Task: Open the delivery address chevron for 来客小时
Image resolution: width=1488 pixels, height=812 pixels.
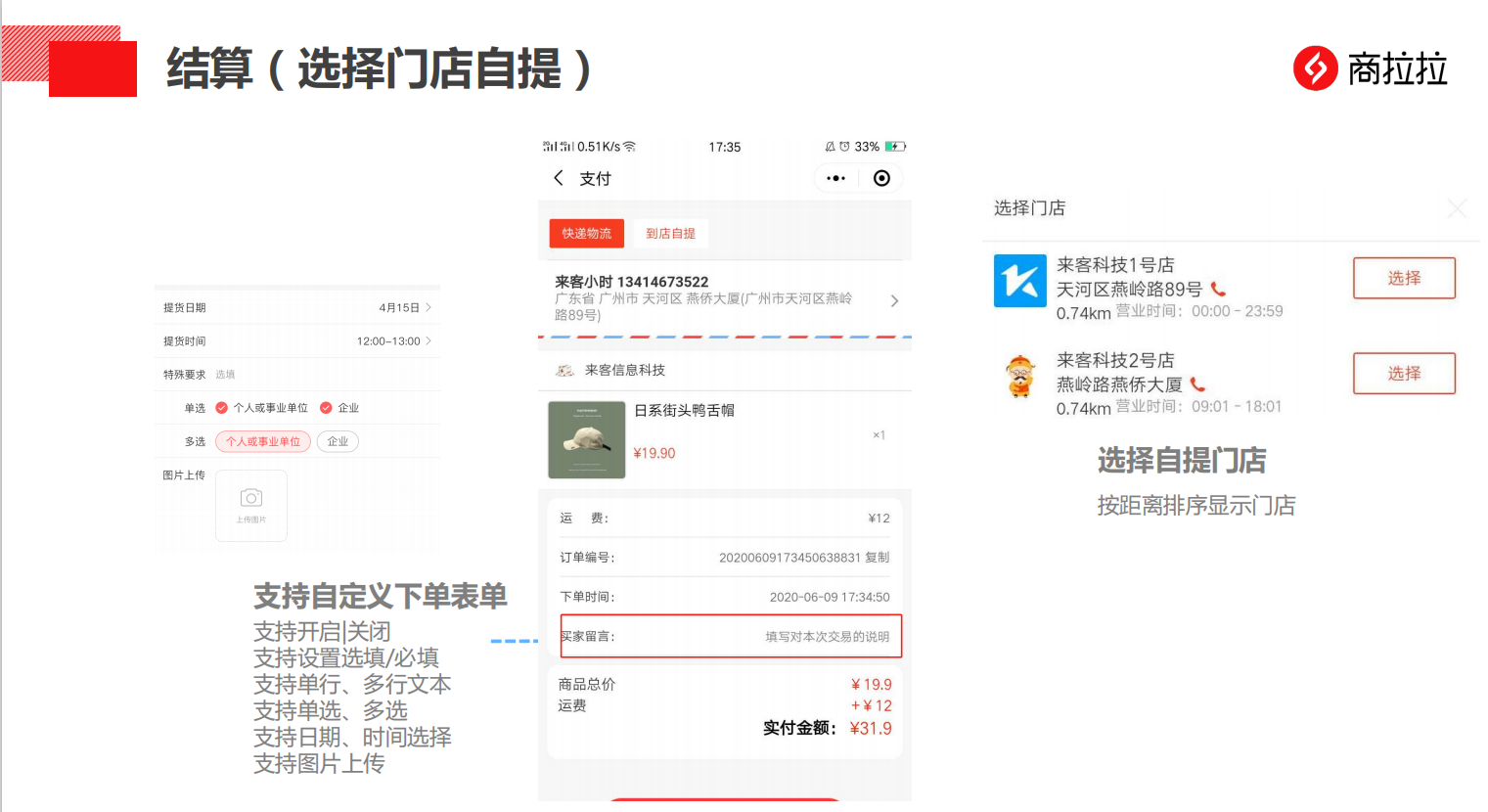Action: (894, 300)
